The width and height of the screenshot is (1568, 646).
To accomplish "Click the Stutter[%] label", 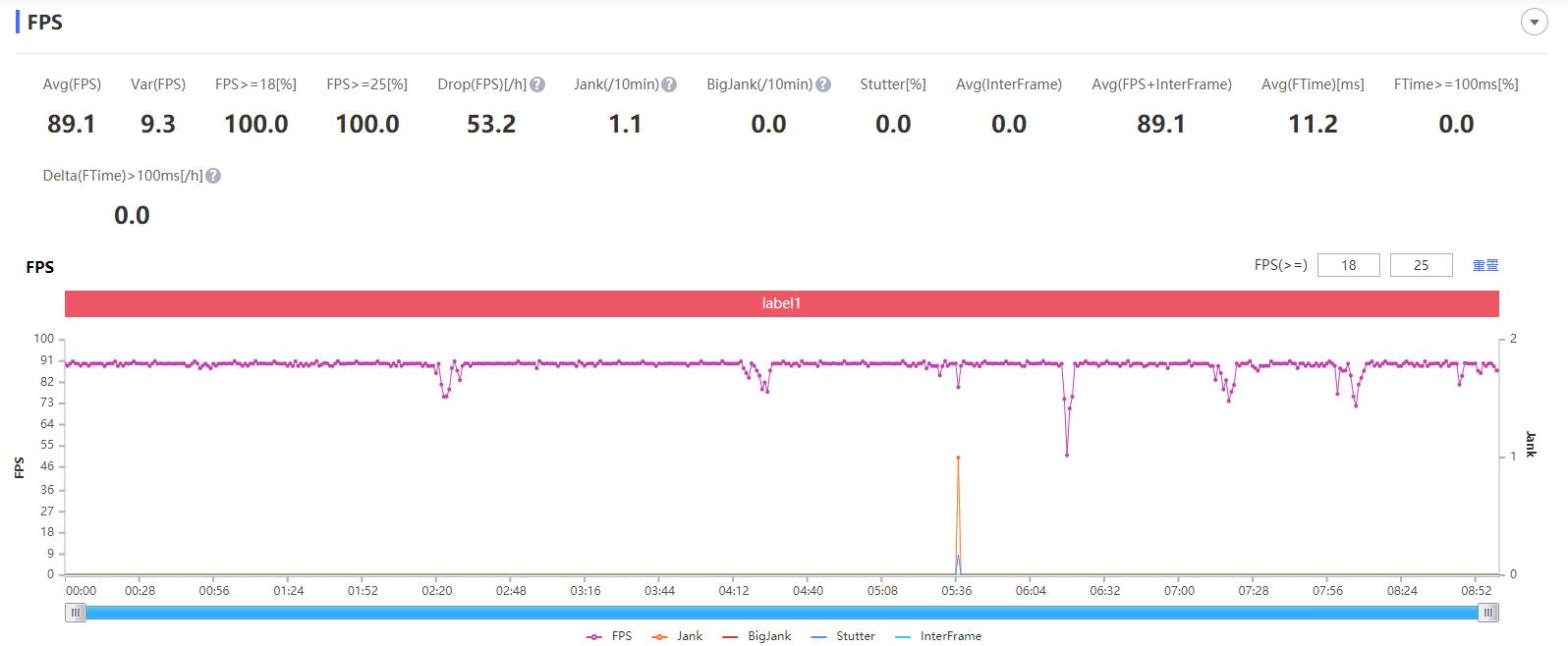I will coord(893,84).
